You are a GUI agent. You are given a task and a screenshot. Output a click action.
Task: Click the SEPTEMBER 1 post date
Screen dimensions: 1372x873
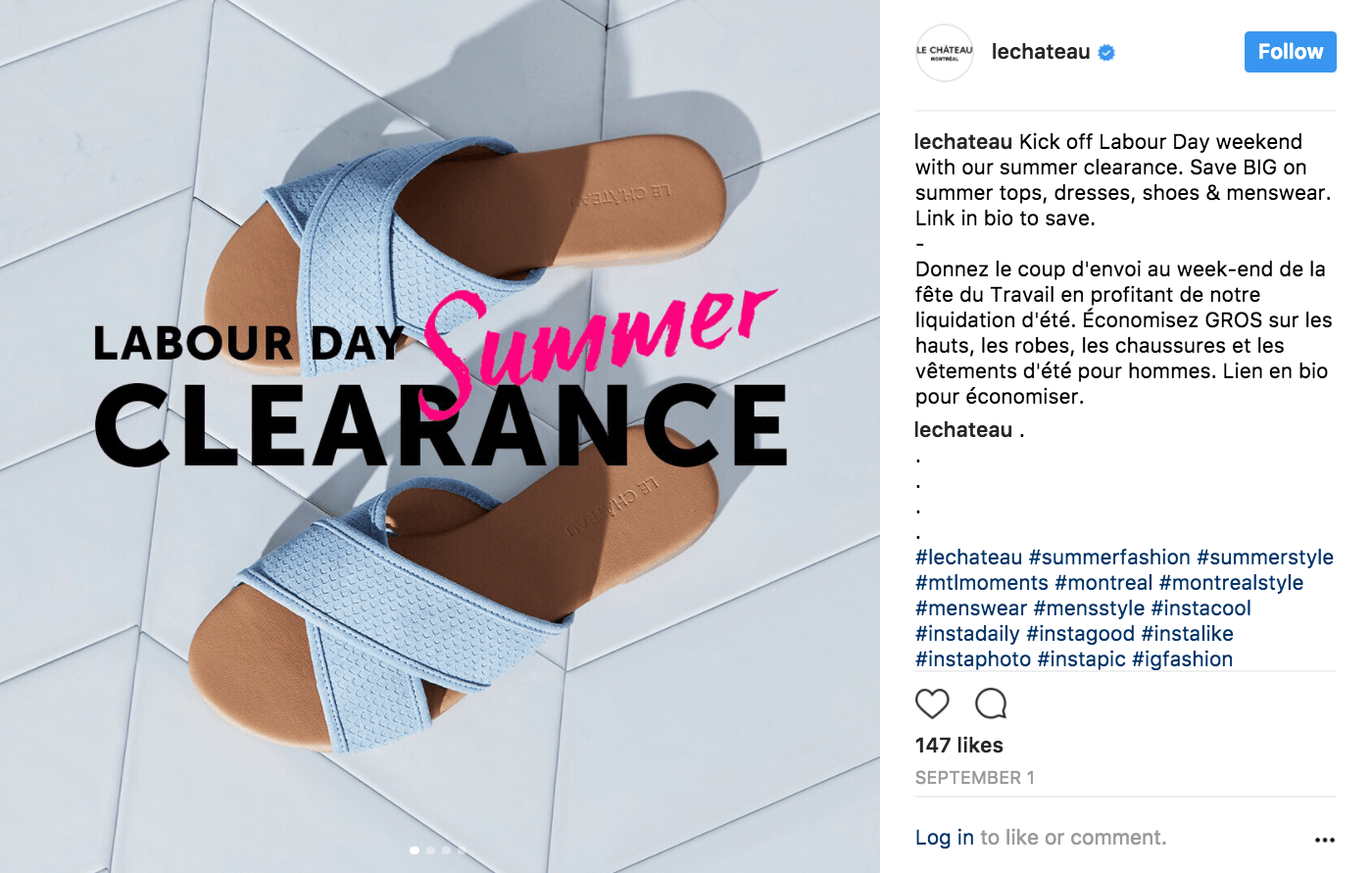(x=975, y=778)
